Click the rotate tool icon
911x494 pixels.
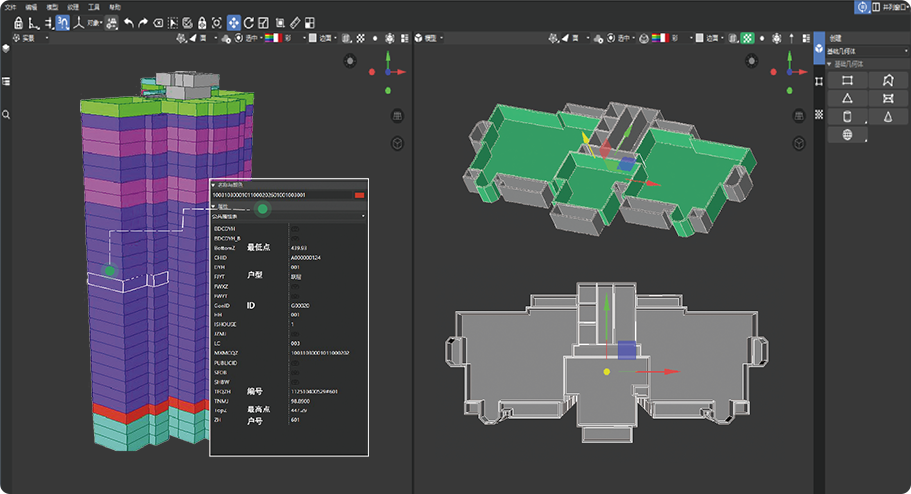point(248,22)
